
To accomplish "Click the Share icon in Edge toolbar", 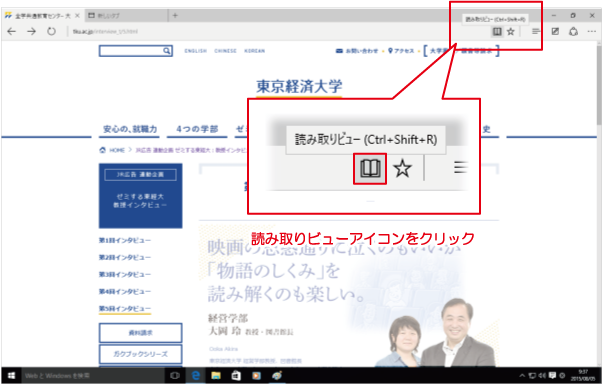I will click(x=574, y=31).
